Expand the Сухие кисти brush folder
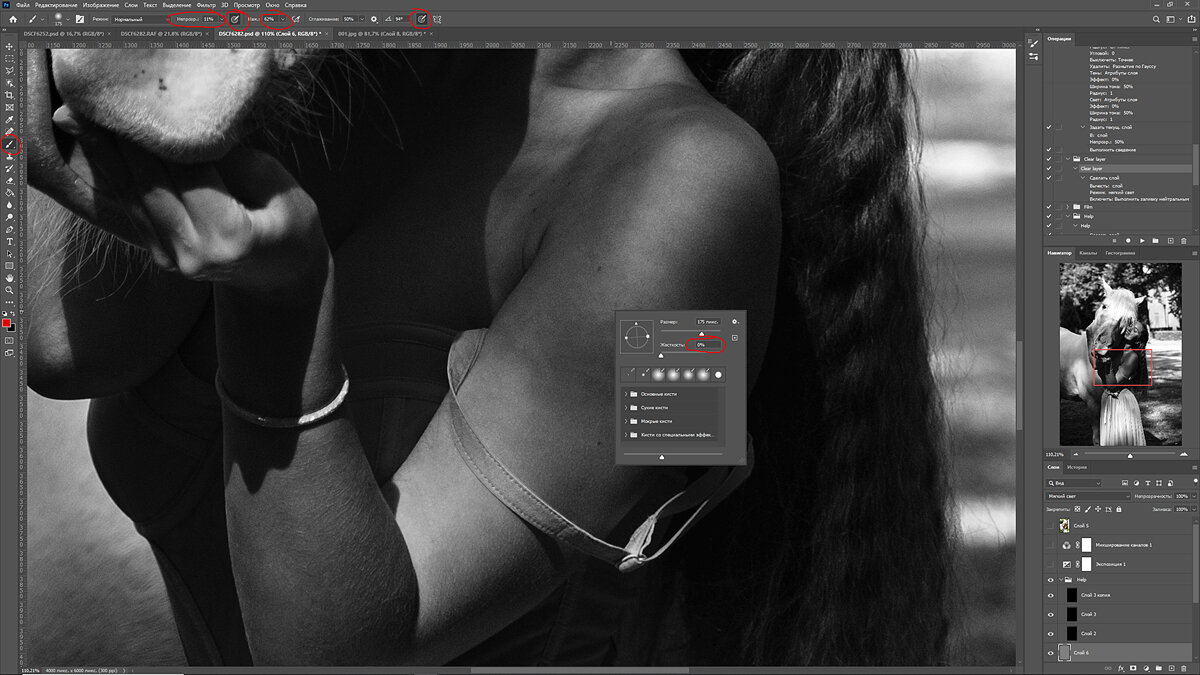 coord(626,408)
